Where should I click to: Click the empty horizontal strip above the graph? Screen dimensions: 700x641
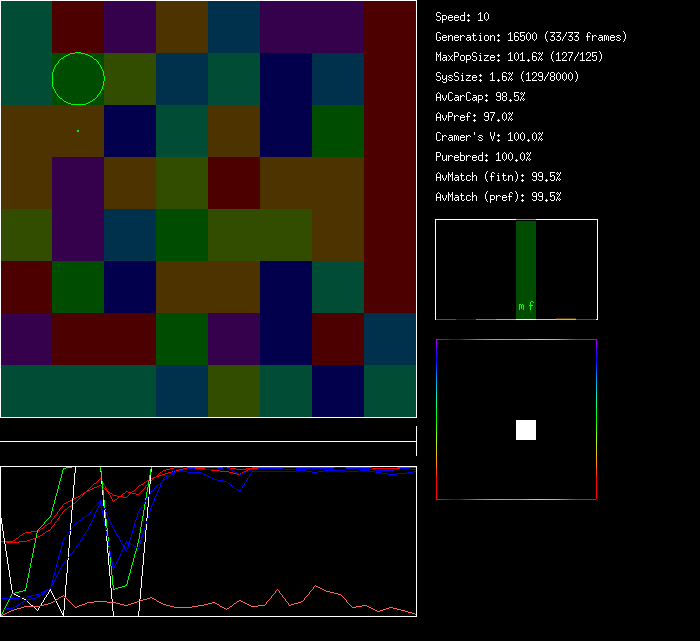tap(208, 431)
